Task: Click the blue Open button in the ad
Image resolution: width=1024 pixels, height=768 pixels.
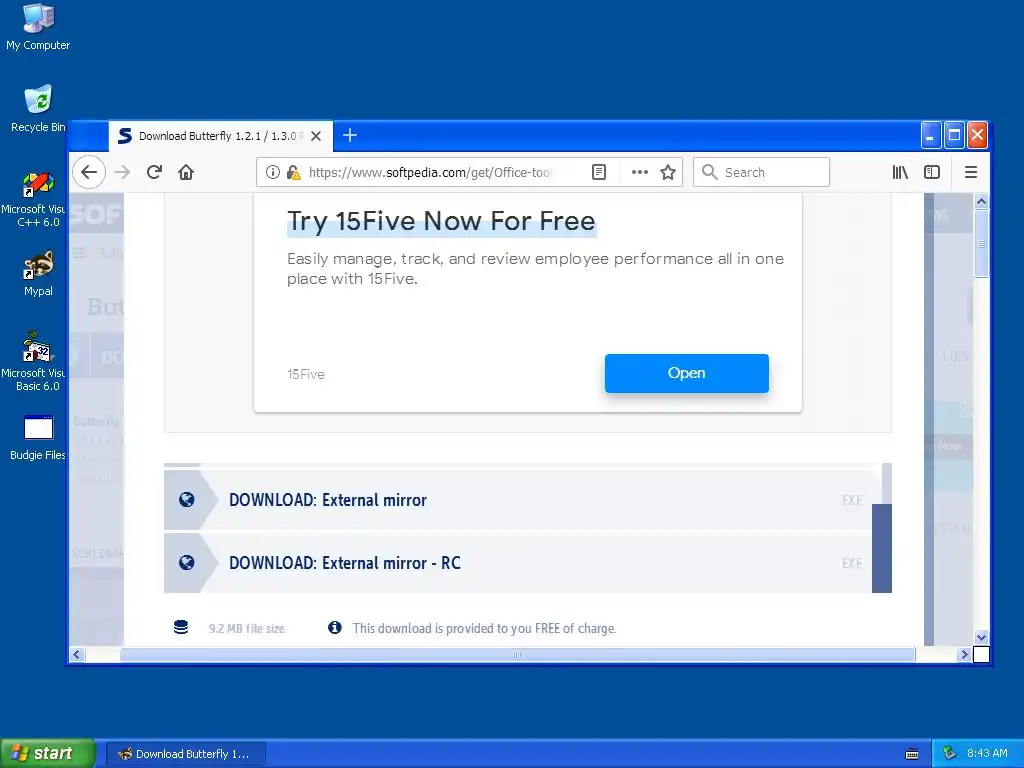Action: (686, 374)
